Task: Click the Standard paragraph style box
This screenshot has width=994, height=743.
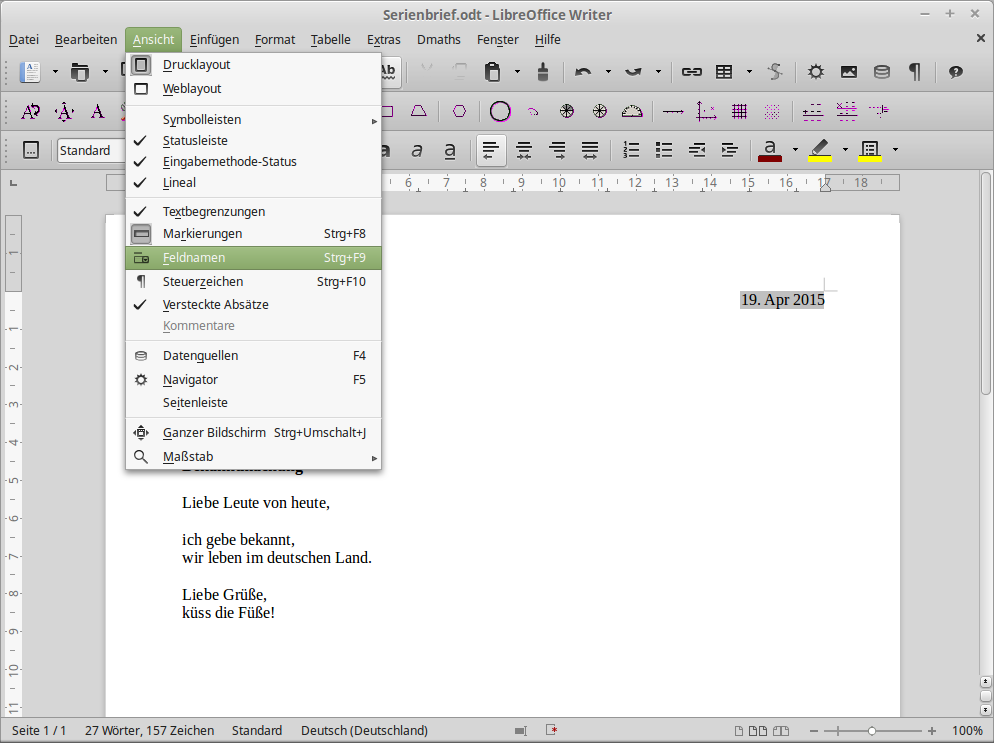Action: click(90, 150)
